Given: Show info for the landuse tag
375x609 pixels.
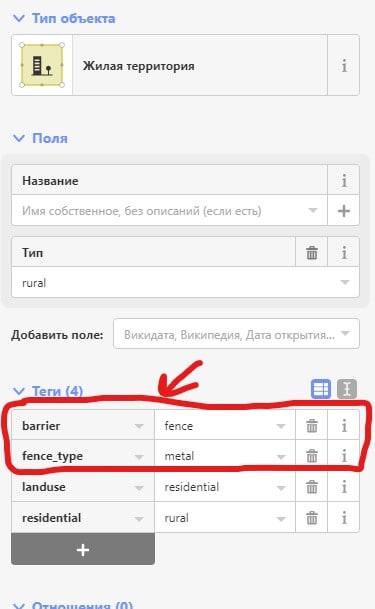Looking at the screenshot, I should (344, 487).
